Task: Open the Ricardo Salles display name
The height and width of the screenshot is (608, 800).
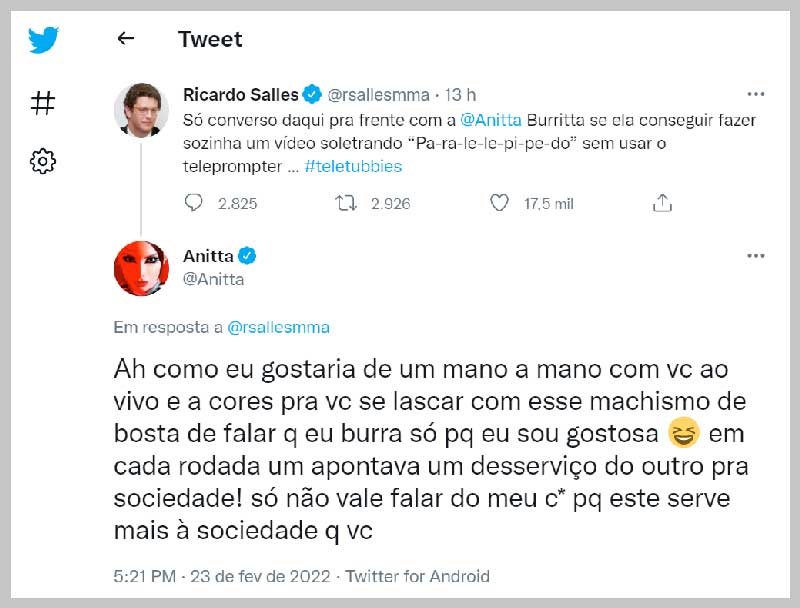Action: 241,95
